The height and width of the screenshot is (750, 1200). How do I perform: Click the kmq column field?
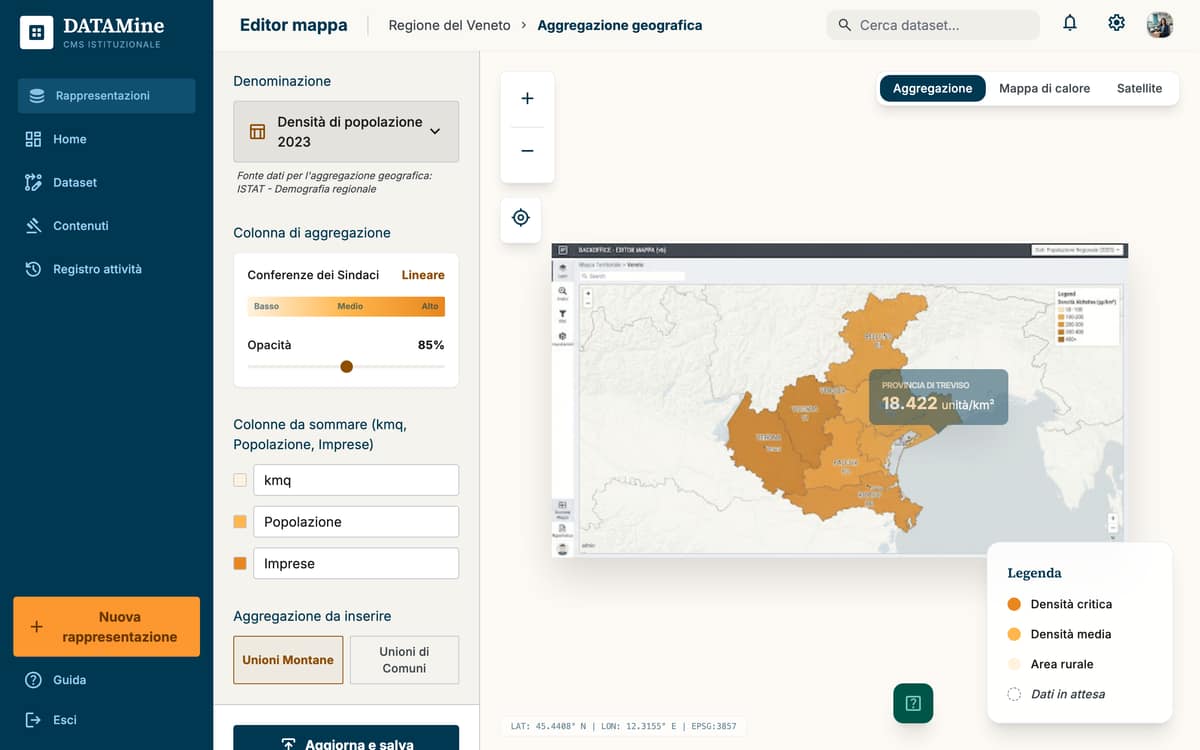click(356, 480)
